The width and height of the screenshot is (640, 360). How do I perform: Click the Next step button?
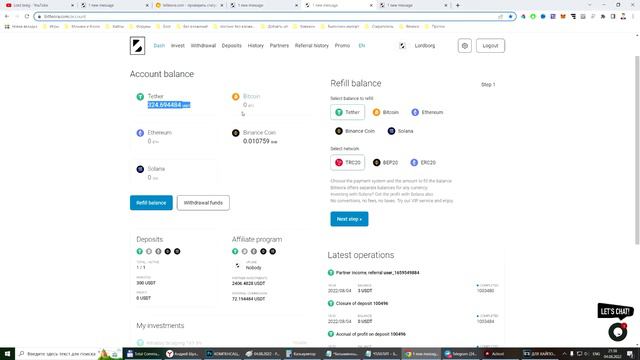click(349, 219)
